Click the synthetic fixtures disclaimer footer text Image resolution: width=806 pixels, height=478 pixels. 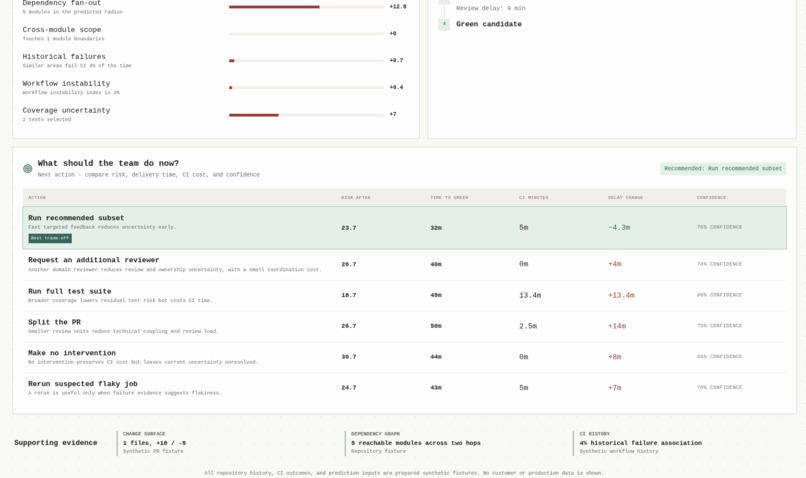[x=404, y=473]
